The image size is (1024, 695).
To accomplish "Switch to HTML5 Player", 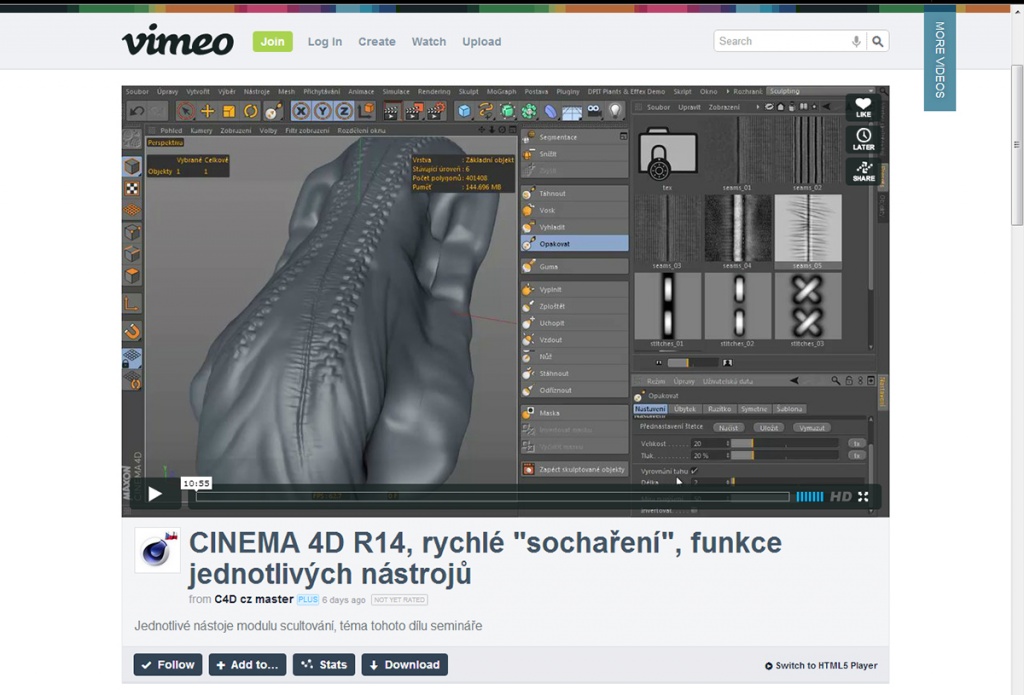I will coord(821,666).
